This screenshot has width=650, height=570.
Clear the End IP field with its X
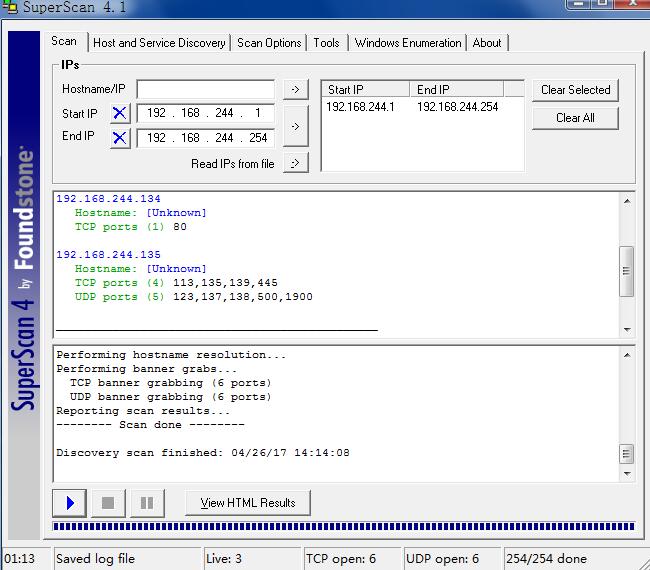tap(120, 138)
